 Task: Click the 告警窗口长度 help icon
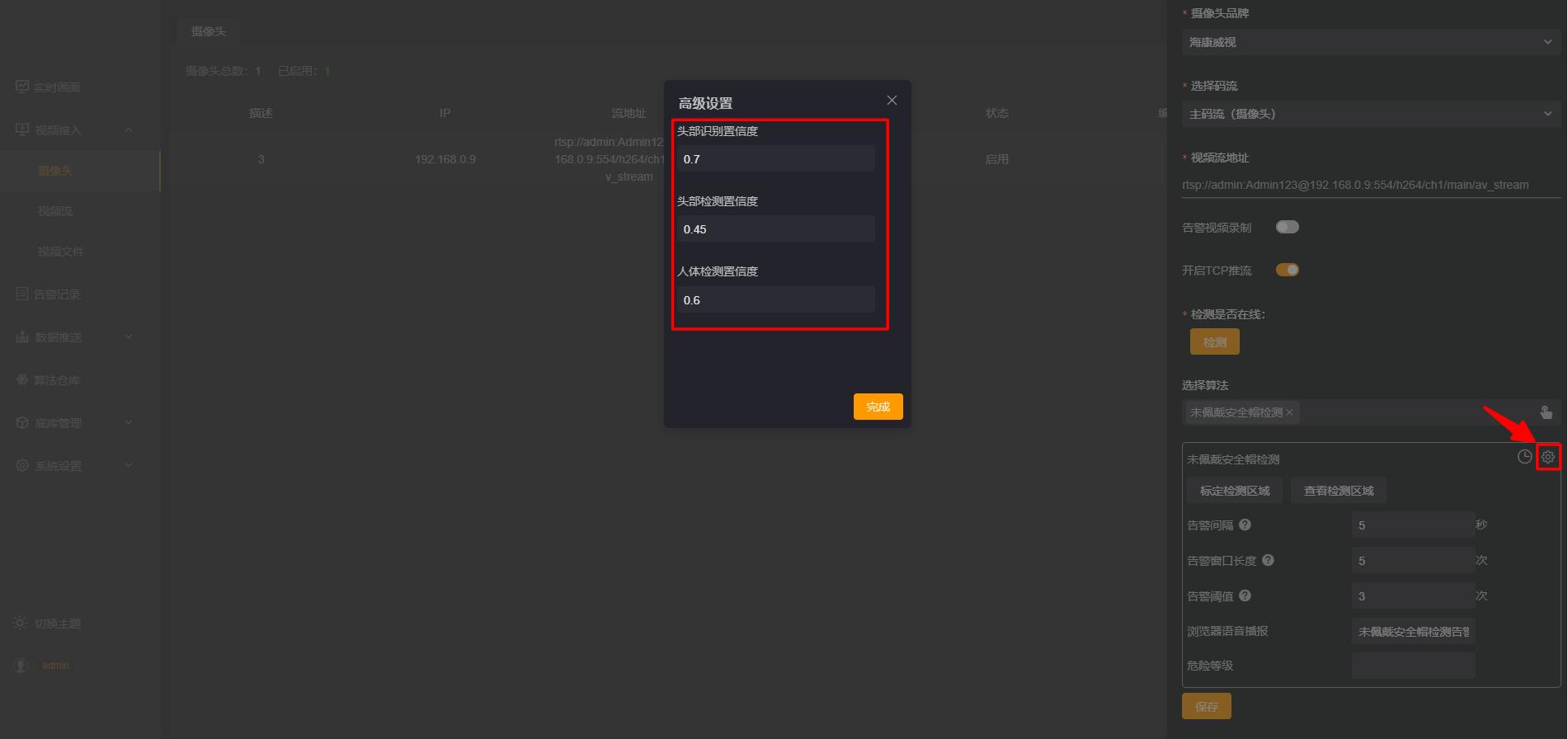click(1269, 560)
